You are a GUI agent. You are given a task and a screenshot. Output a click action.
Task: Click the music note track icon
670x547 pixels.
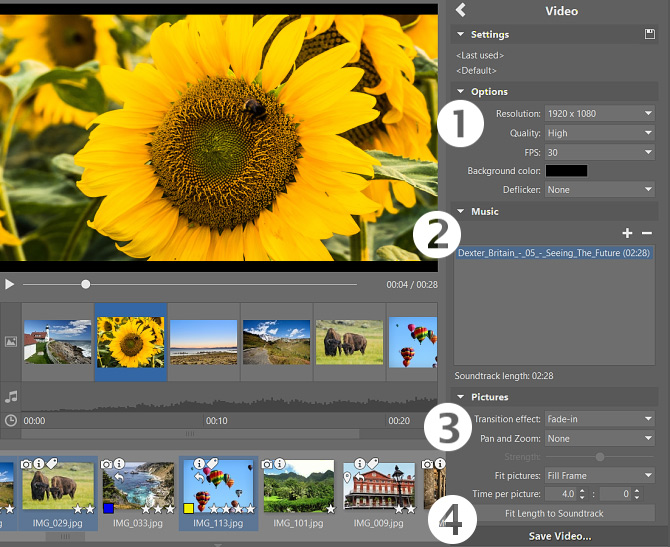click(x=11, y=397)
